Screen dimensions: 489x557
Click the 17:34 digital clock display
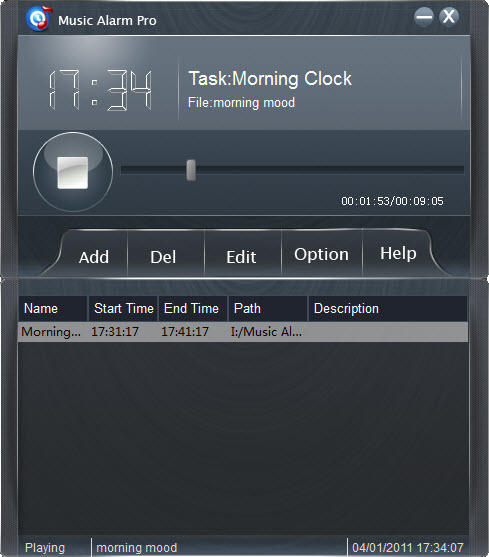click(x=100, y=90)
